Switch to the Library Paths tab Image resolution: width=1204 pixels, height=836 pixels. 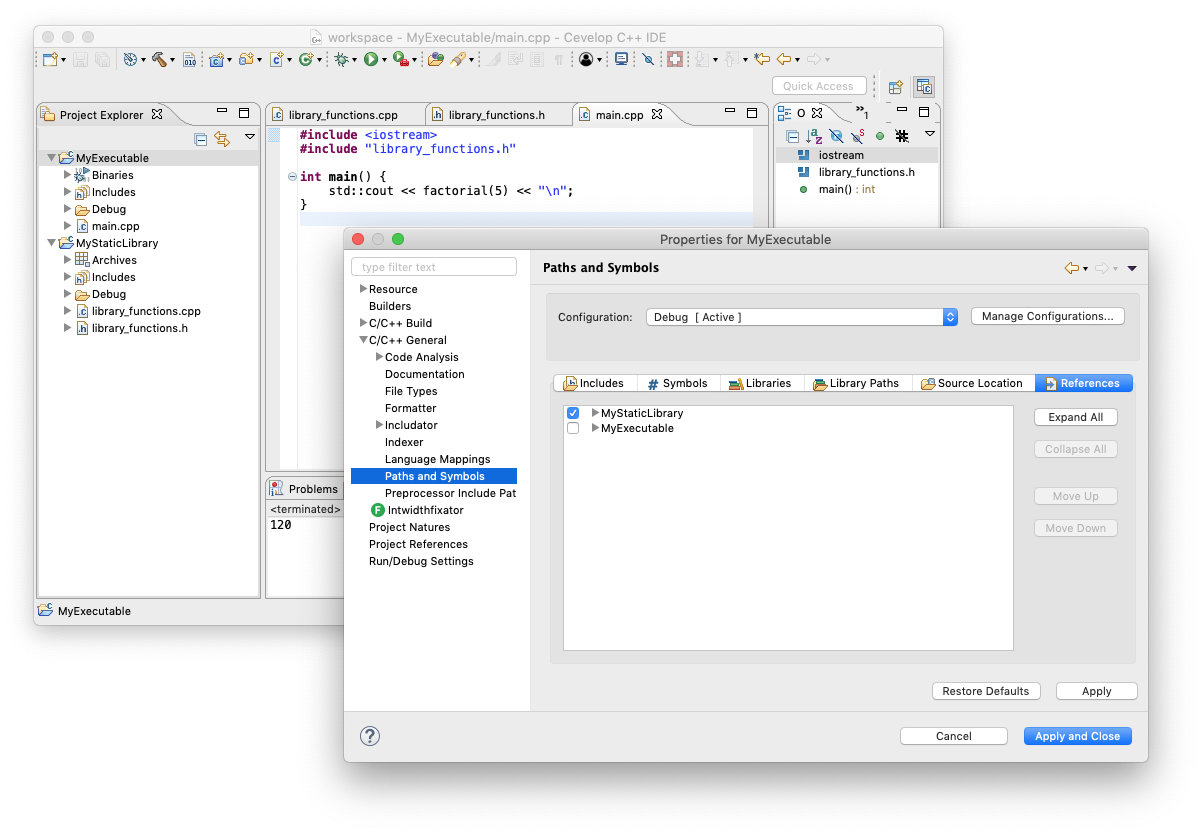[x=856, y=383]
